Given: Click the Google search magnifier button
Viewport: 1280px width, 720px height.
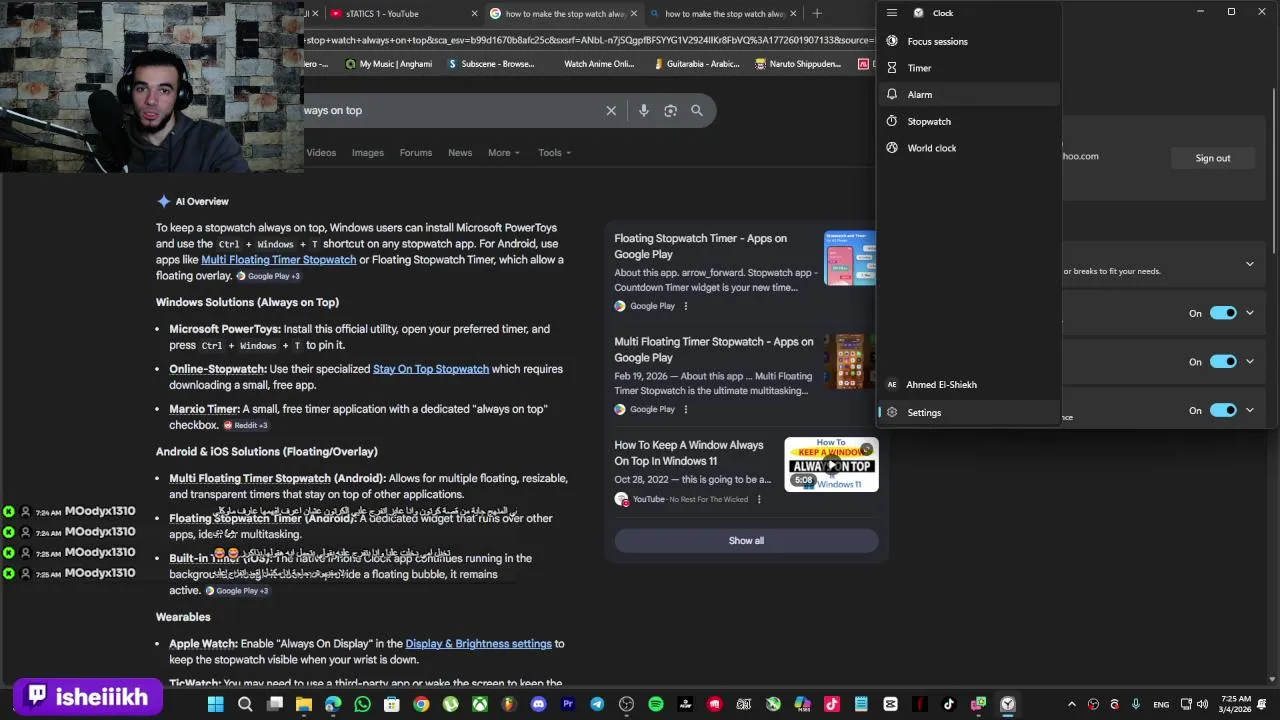Looking at the screenshot, I should pyautogui.click(x=697, y=110).
